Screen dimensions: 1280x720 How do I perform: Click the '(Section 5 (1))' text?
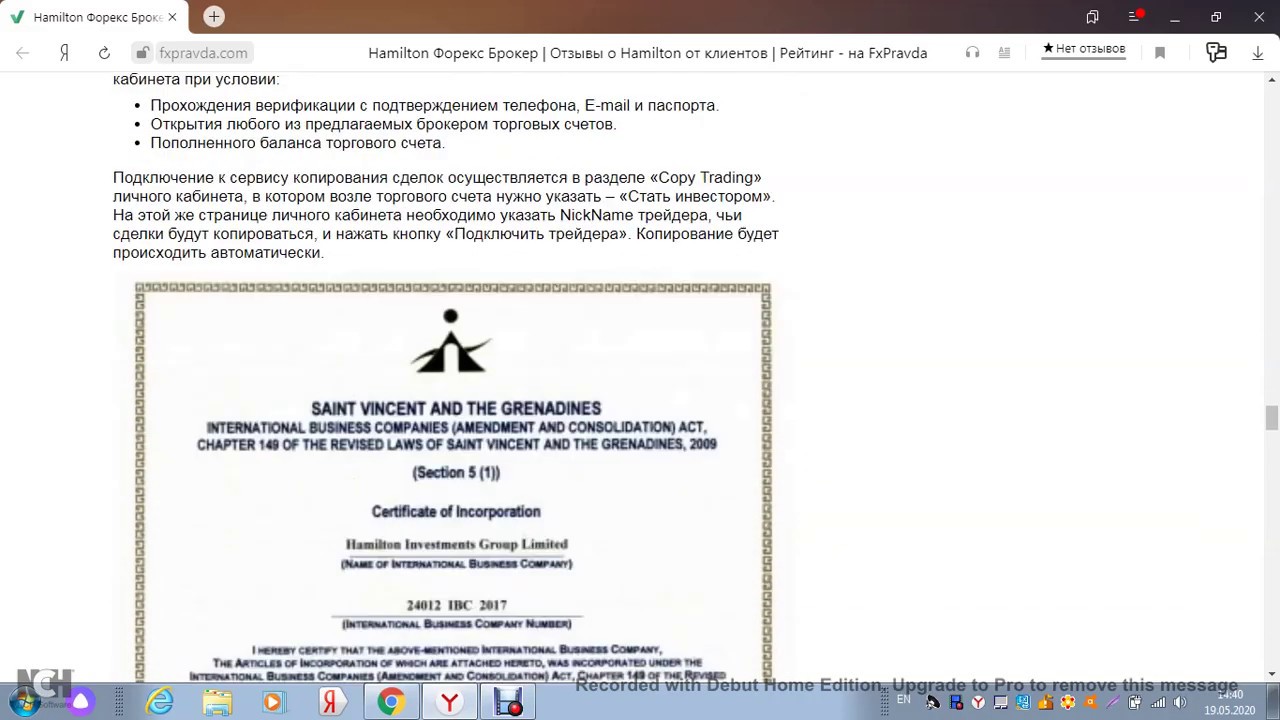(456, 472)
